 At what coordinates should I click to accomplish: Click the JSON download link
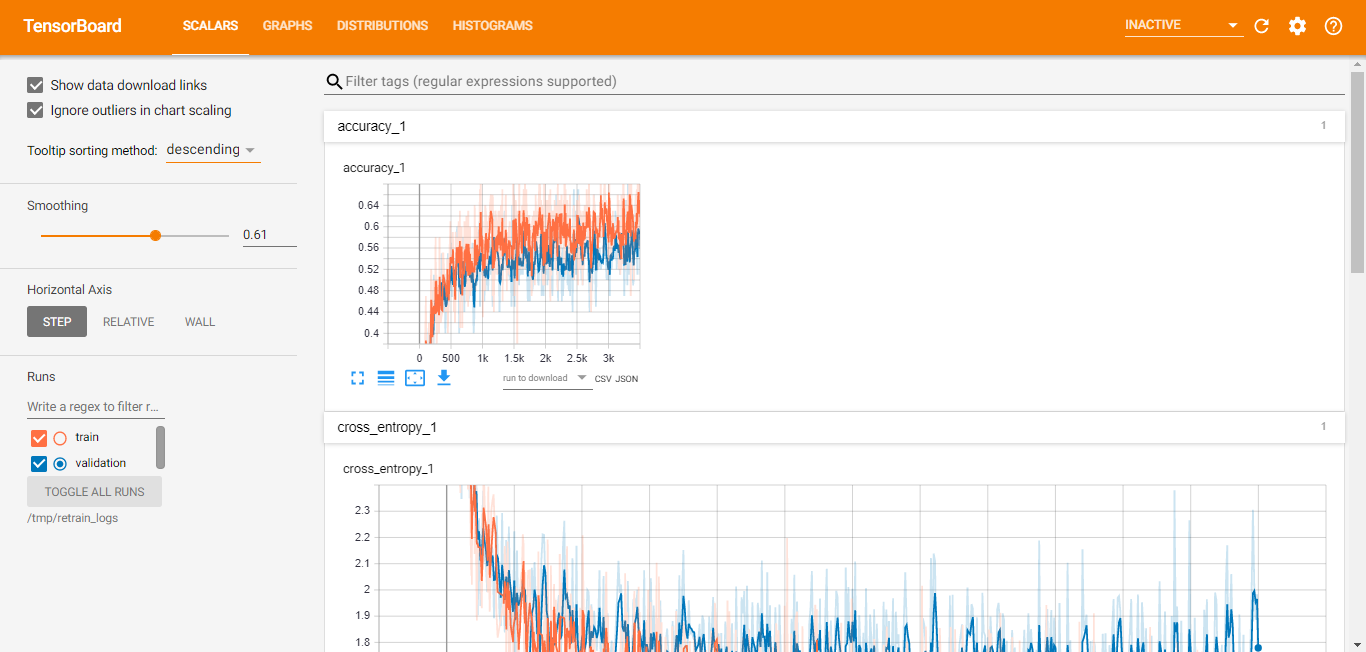tap(626, 379)
